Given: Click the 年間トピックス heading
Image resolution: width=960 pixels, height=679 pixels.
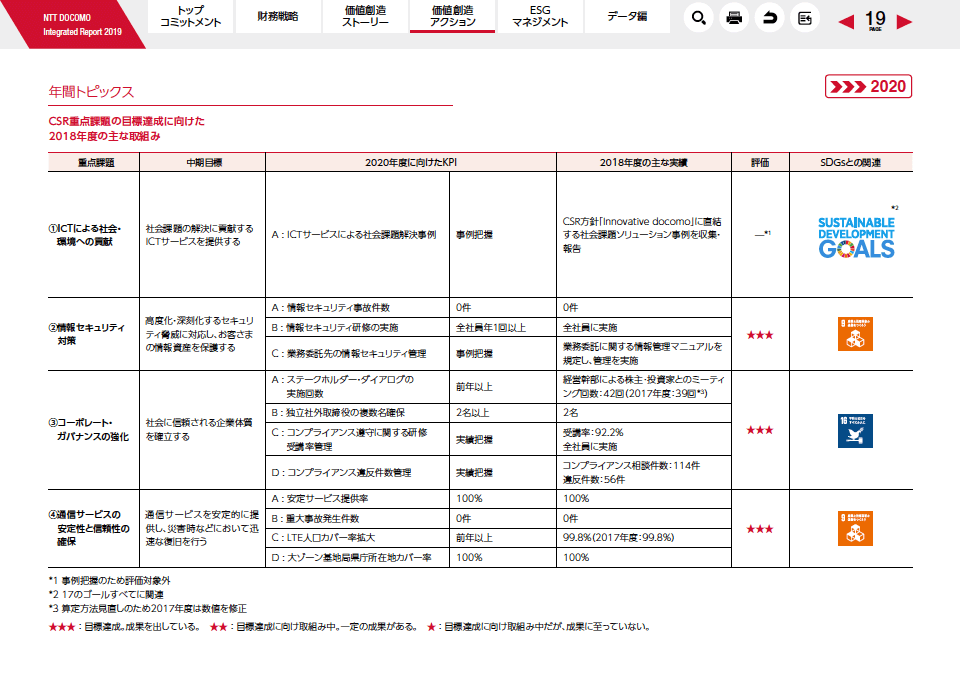Looking at the screenshot, I should tap(91, 92).
